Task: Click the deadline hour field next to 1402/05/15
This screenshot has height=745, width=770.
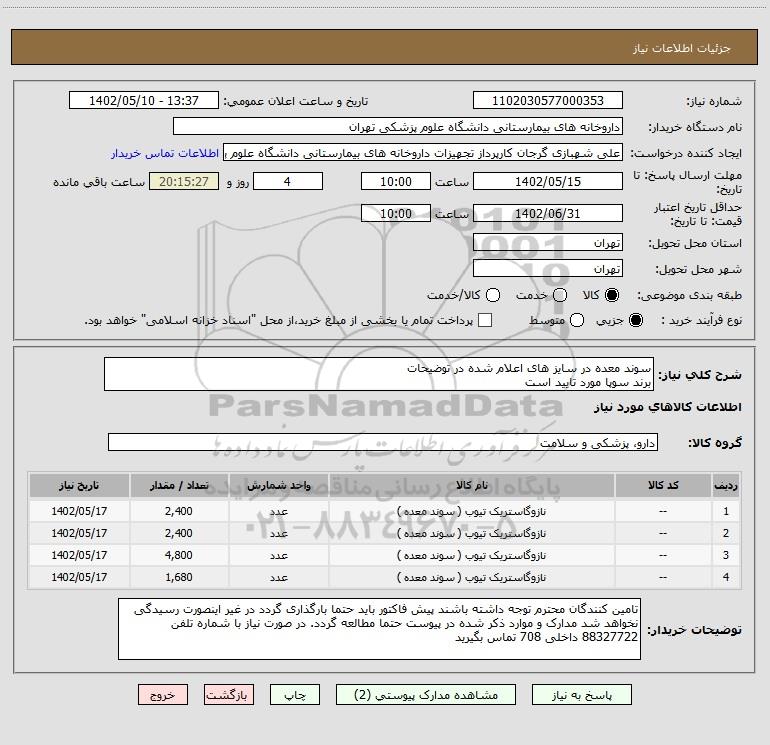Action: [x=396, y=181]
